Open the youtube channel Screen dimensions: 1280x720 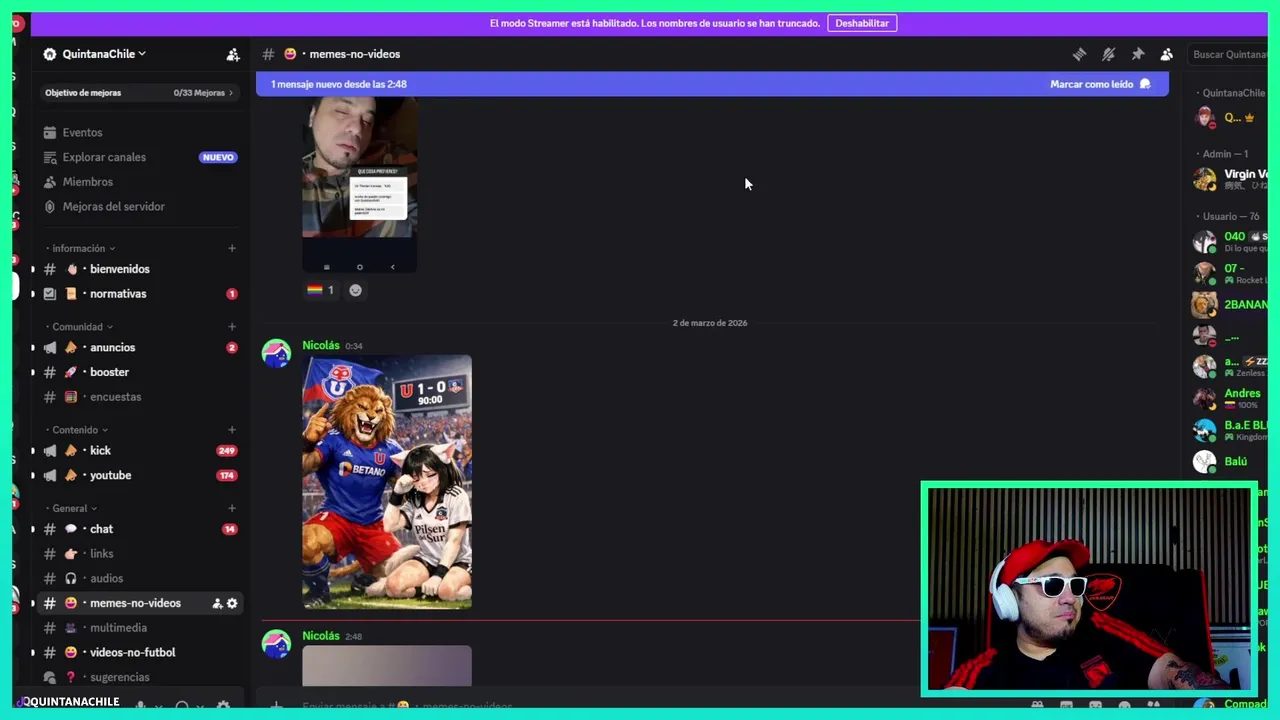[139, 476]
